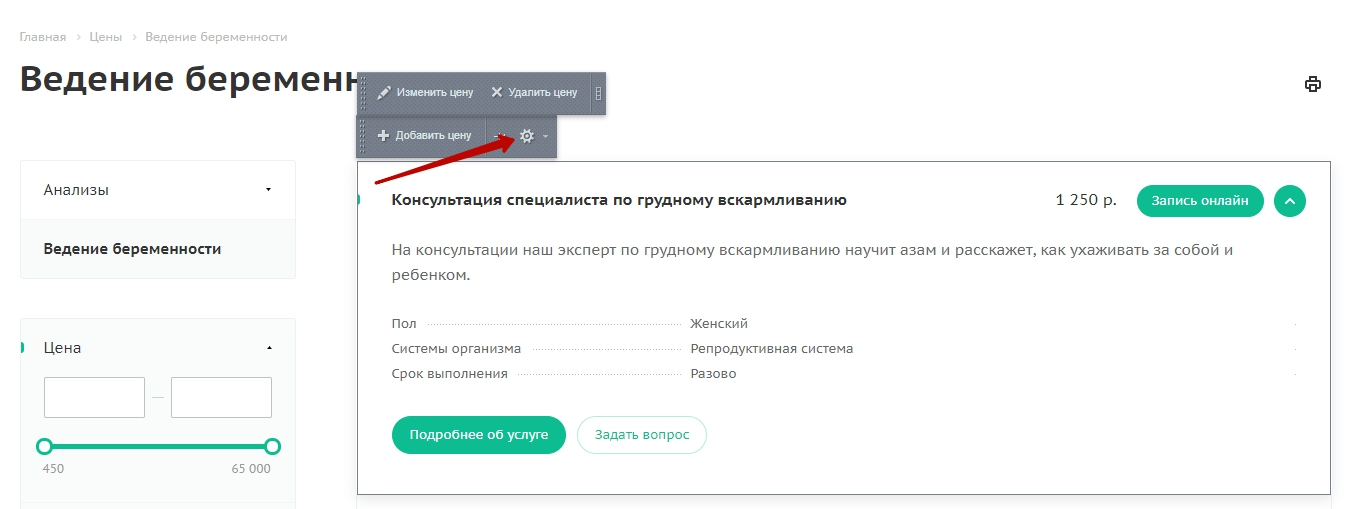Screen dimensions: 1349x509
Task: Click the 'Женский' value in the 'Пол' row
Action: [719, 324]
